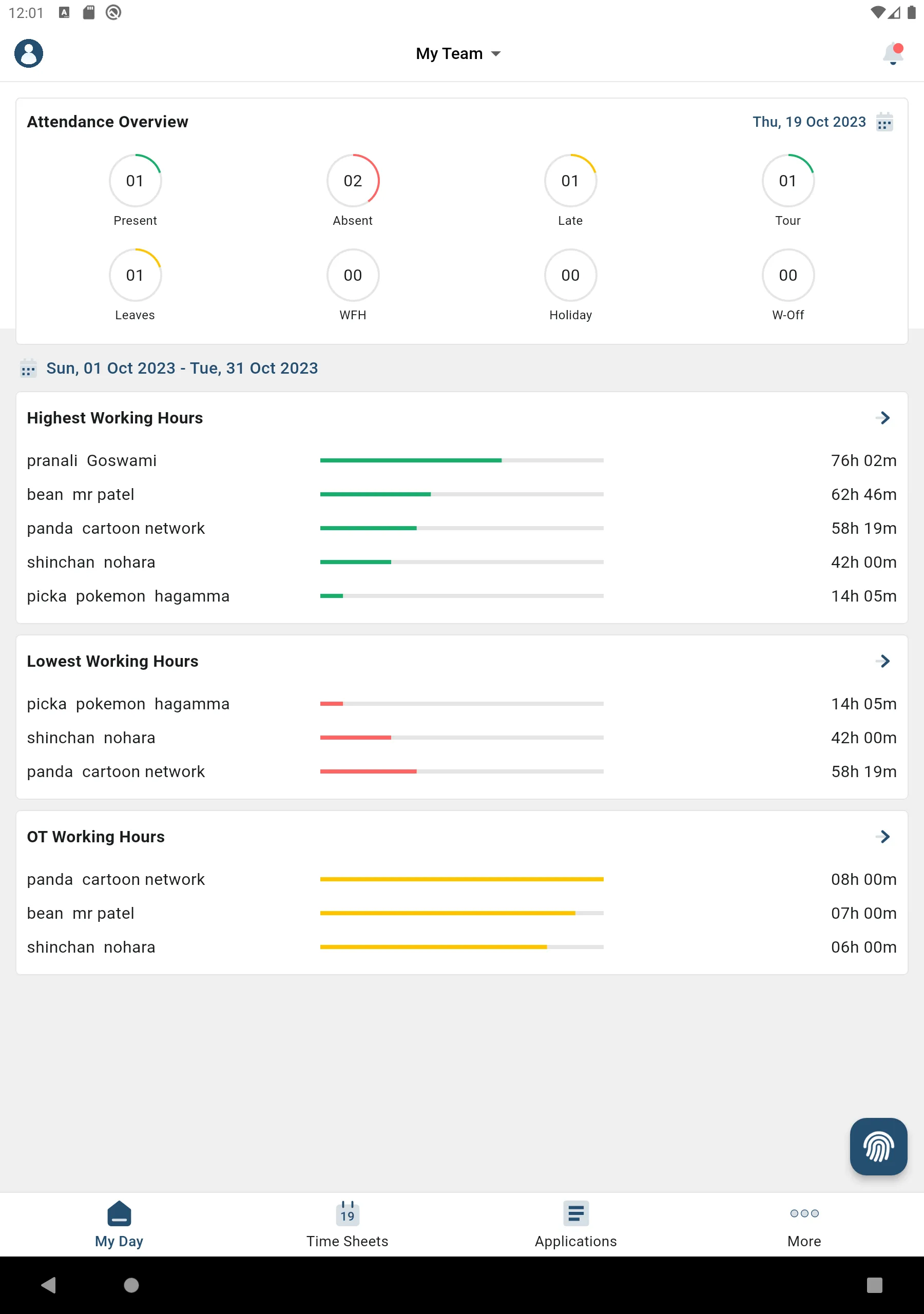The height and width of the screenshot is (1314, 924).
Task: Click panda cartoon network's yellow OT bar
Action: (461, 879)
